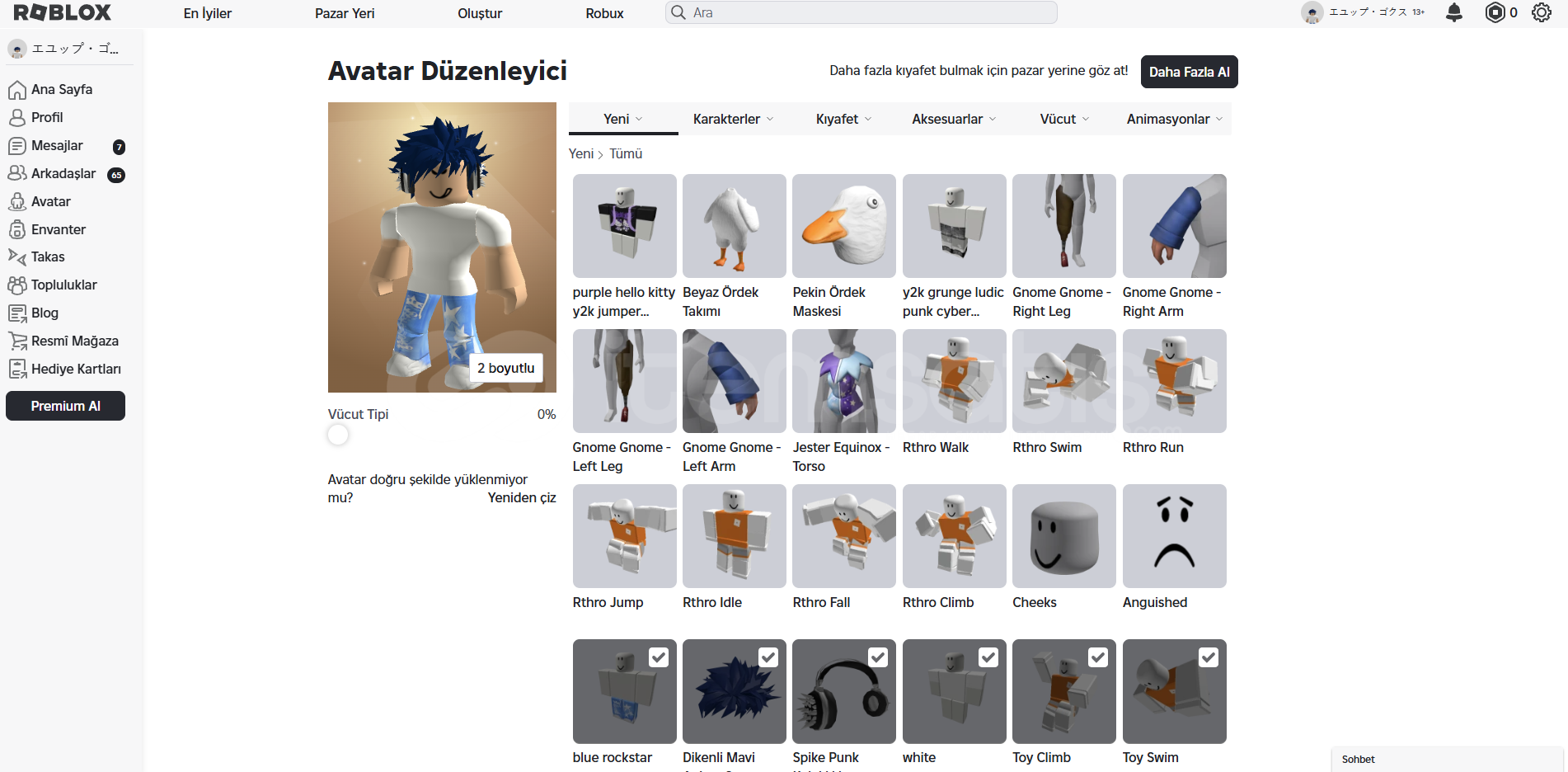Expand the Vücut dropdown tab

1065,119
